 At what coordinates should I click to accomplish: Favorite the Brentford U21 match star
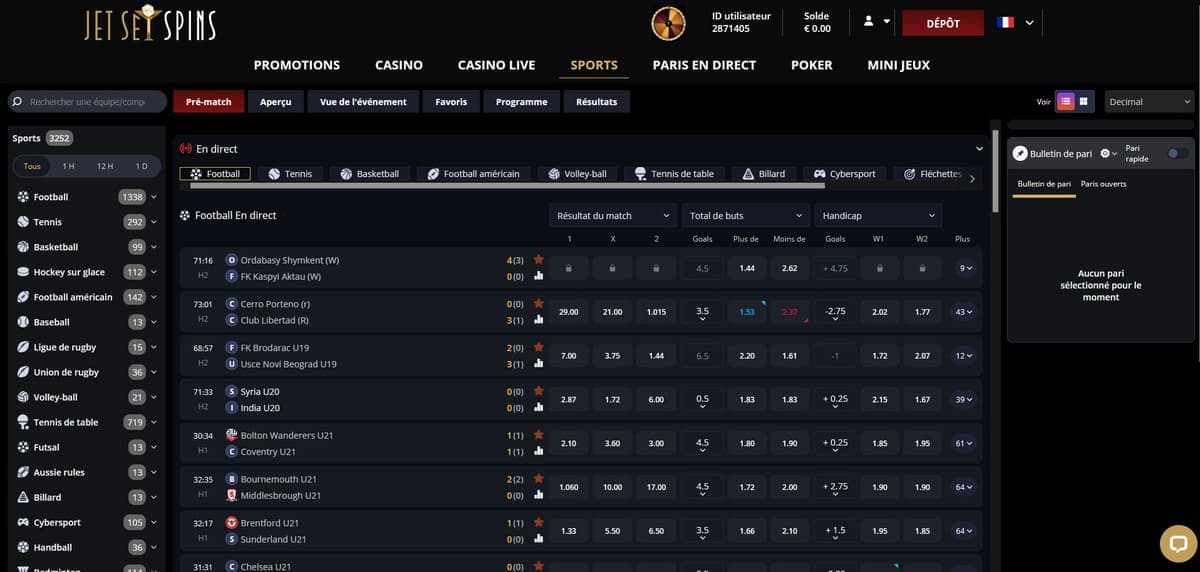click(539, 522)
